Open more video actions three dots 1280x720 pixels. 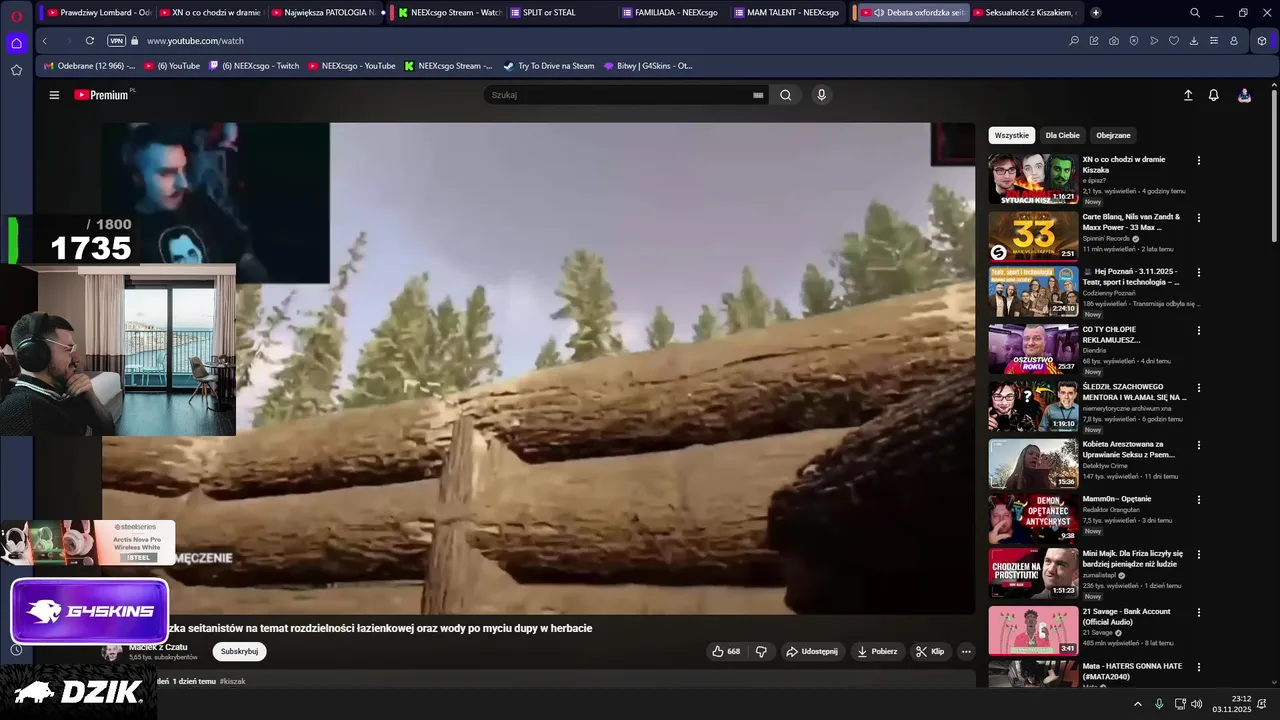(966, 652)
